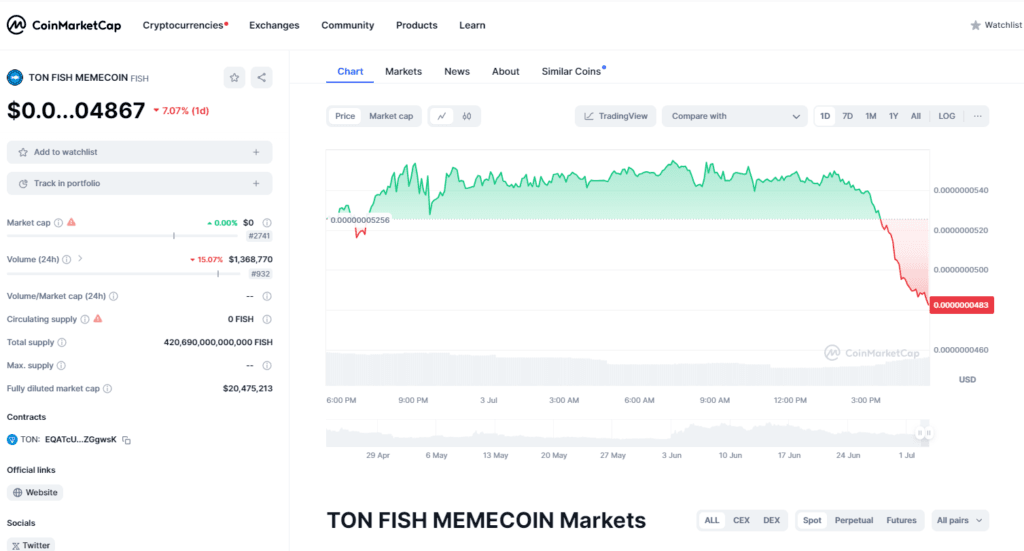Click the Watchlist star in header
1024x551 pixels.
[975, 25]
